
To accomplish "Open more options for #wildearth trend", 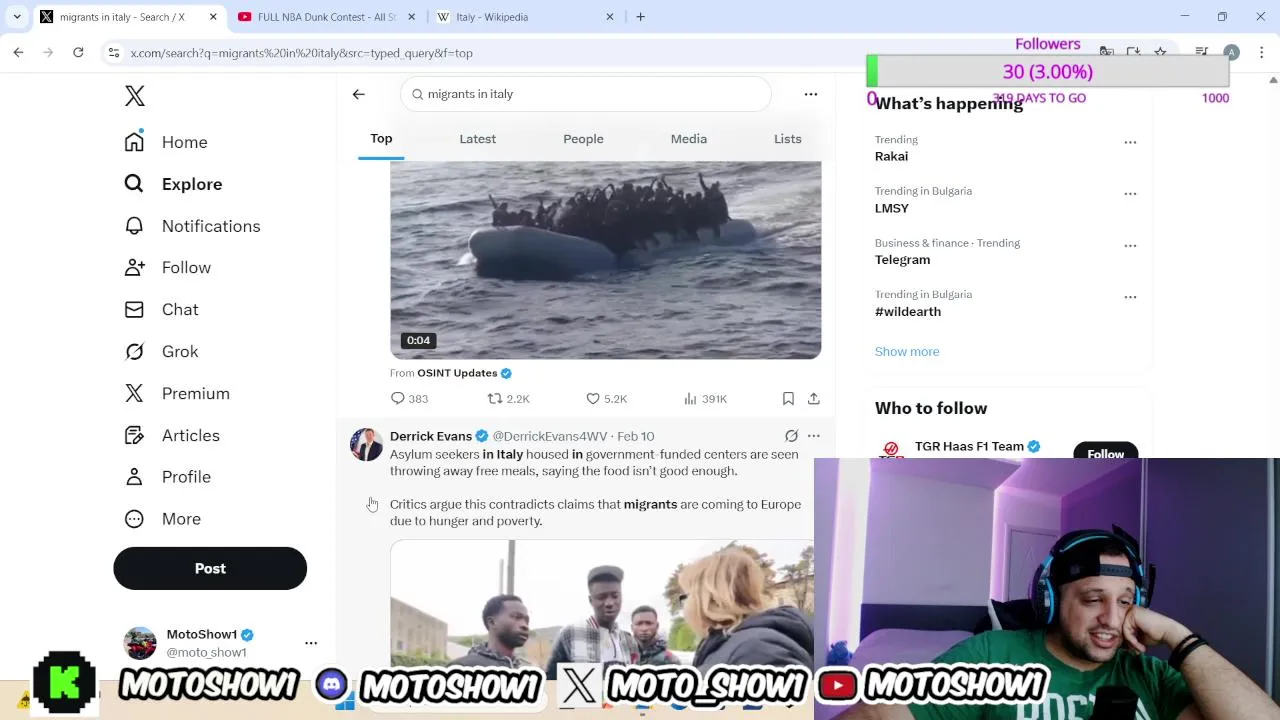I will 1130,297.
